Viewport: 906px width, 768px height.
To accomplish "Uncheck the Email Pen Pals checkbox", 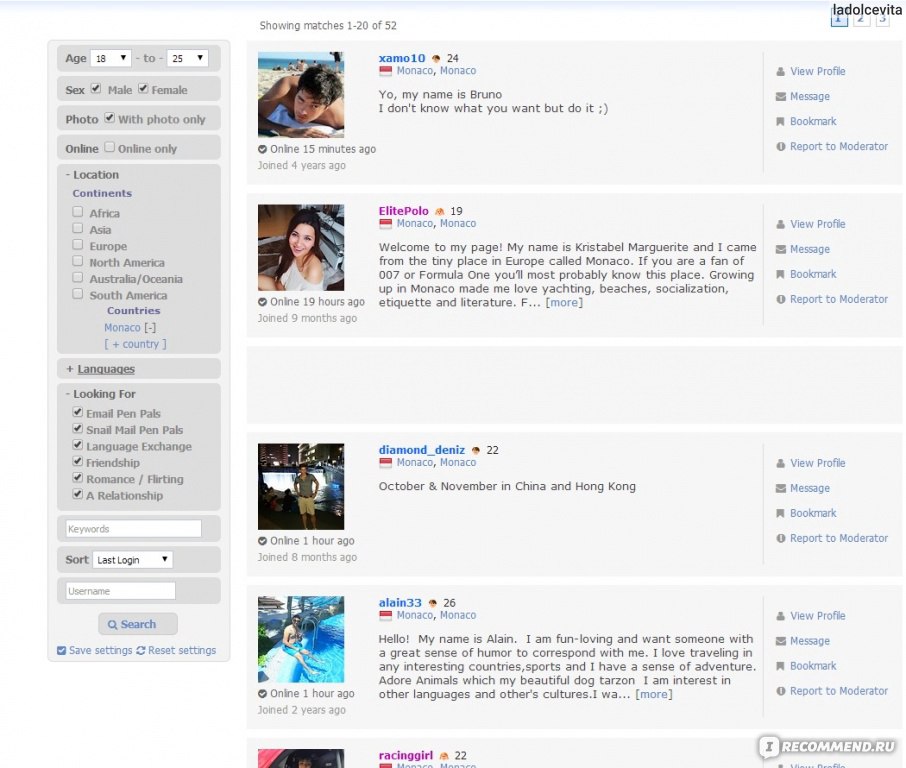I will click(77, 412).
